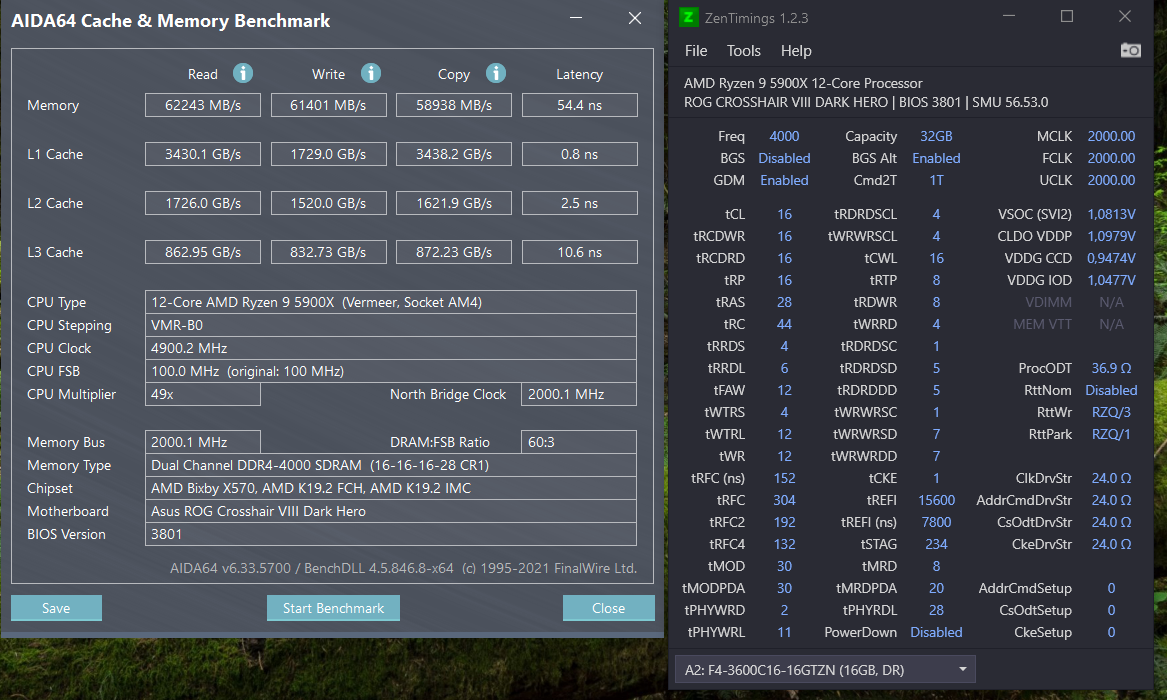
Task: Click the CPU Stepping value VMR-B0
Action: (391, 325)
